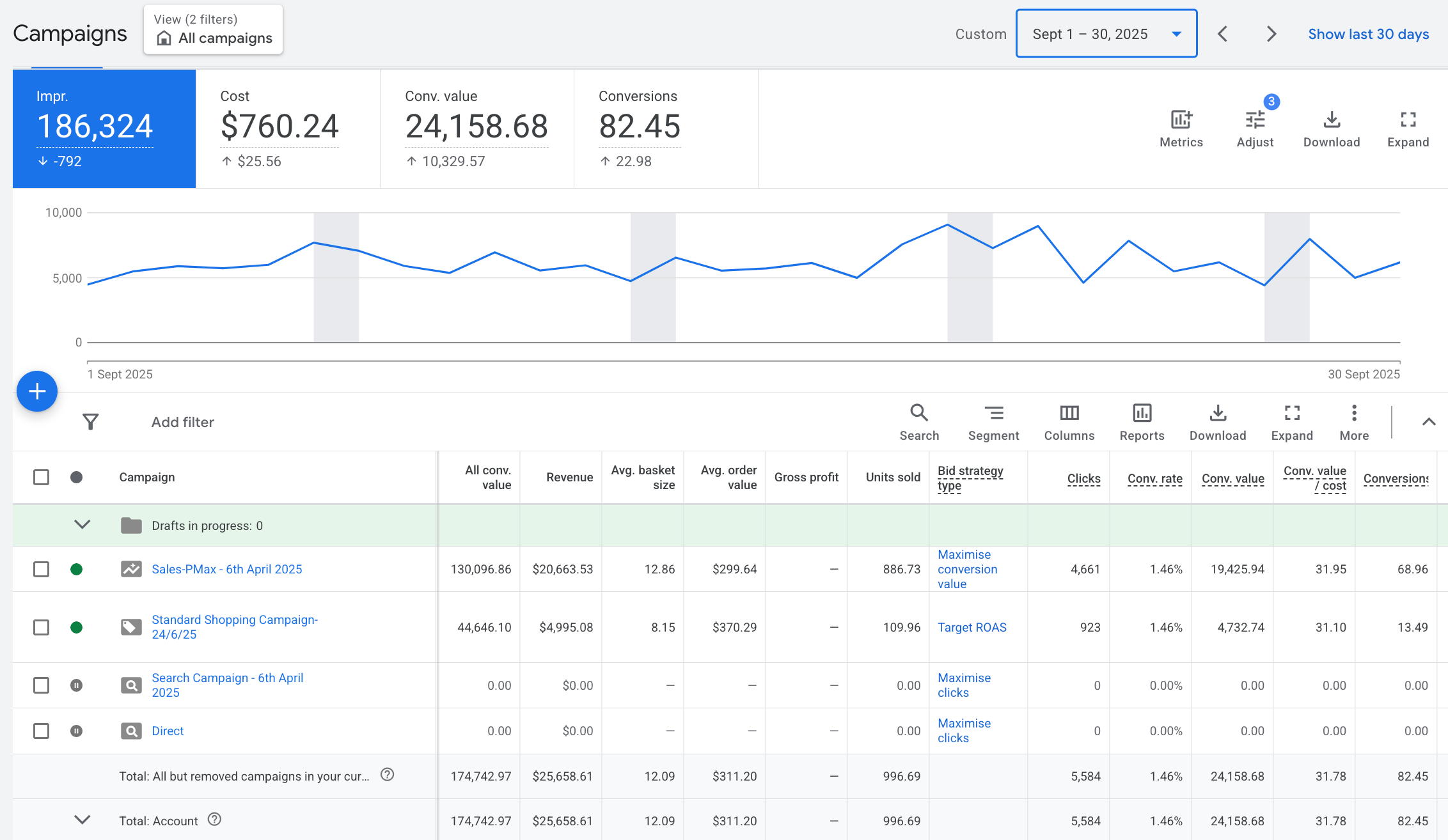Switch to the Cost metric card
1448x840 pixels.
click(279, 126)
